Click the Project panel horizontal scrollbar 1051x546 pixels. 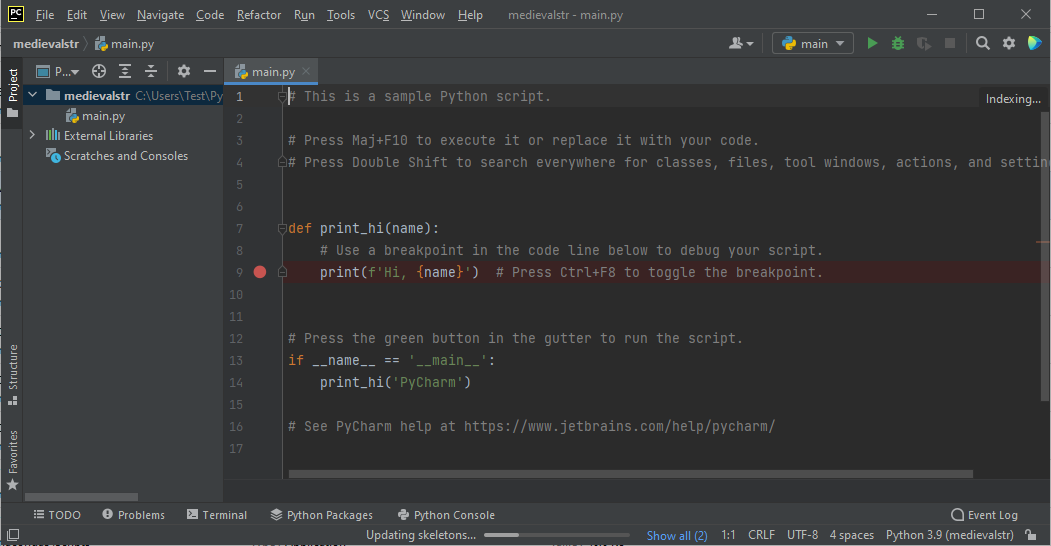[x=81, y=497]
